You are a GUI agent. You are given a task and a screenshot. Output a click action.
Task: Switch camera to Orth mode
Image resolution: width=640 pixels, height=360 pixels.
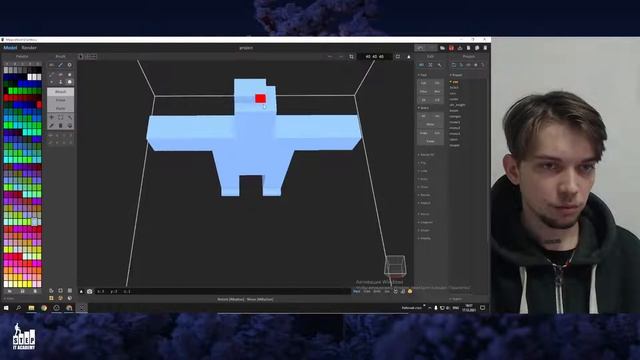[377, 291]
